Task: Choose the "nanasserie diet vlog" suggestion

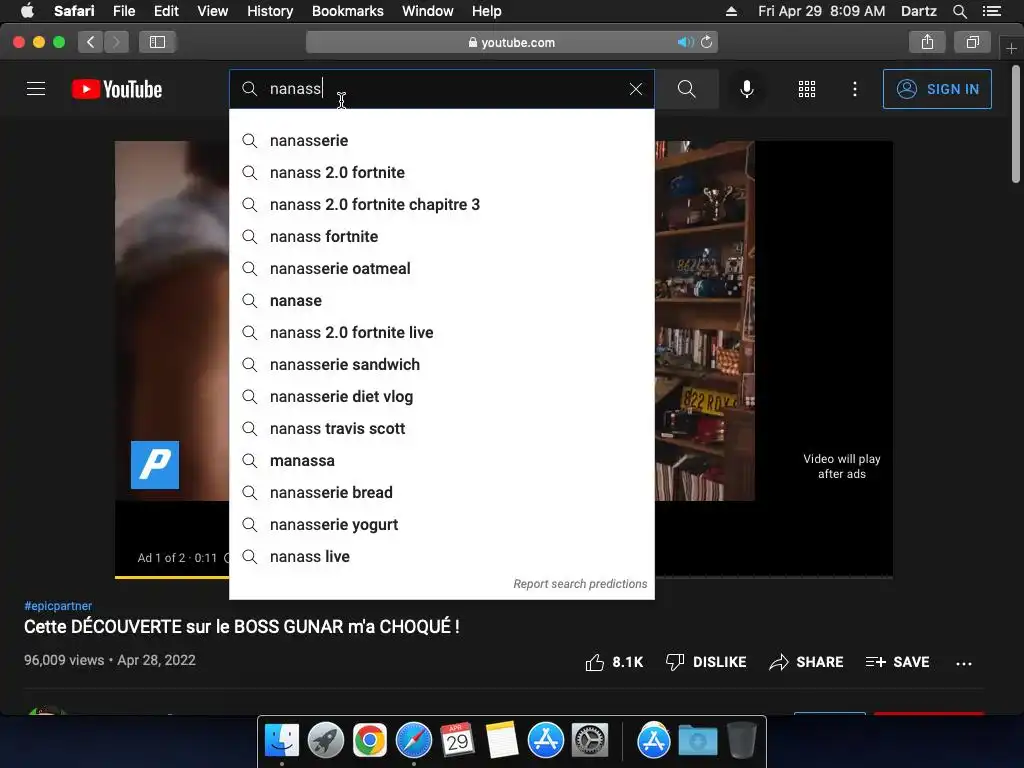Action: 442,396
